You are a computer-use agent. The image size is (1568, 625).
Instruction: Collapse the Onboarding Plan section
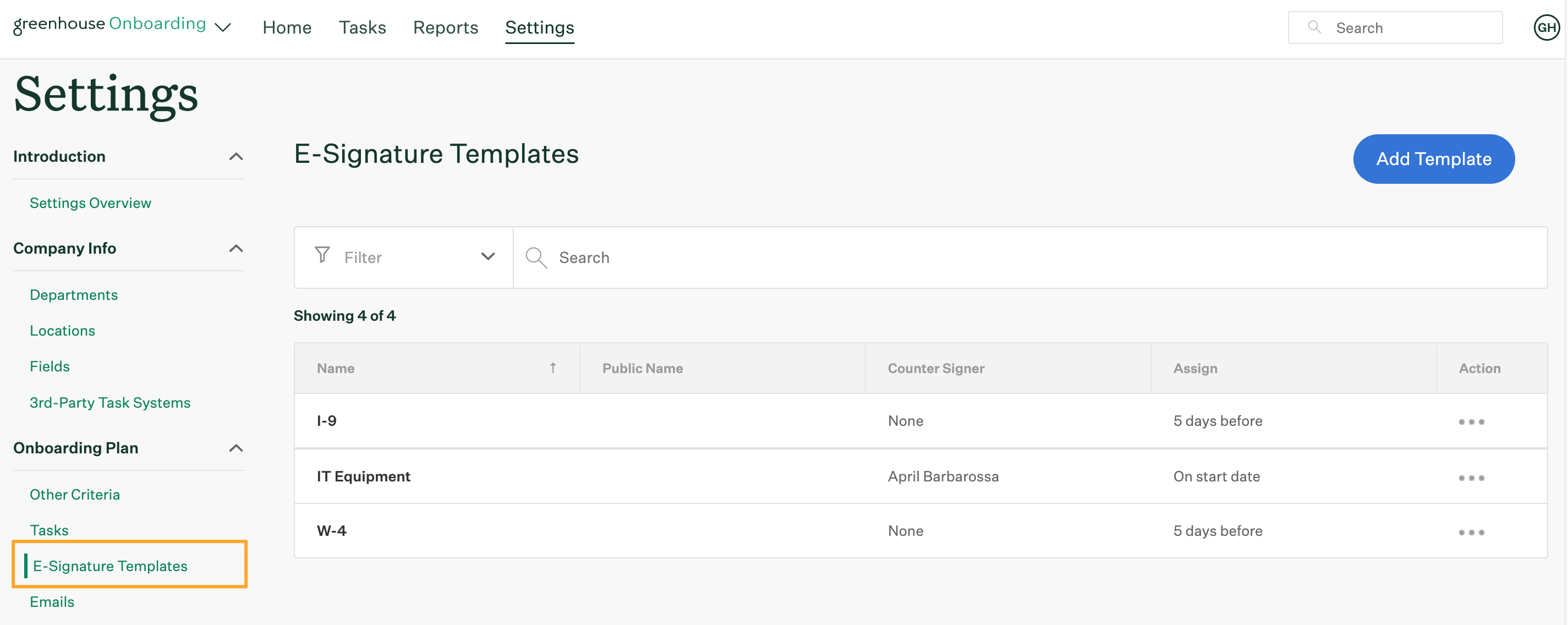click(237, 448)
